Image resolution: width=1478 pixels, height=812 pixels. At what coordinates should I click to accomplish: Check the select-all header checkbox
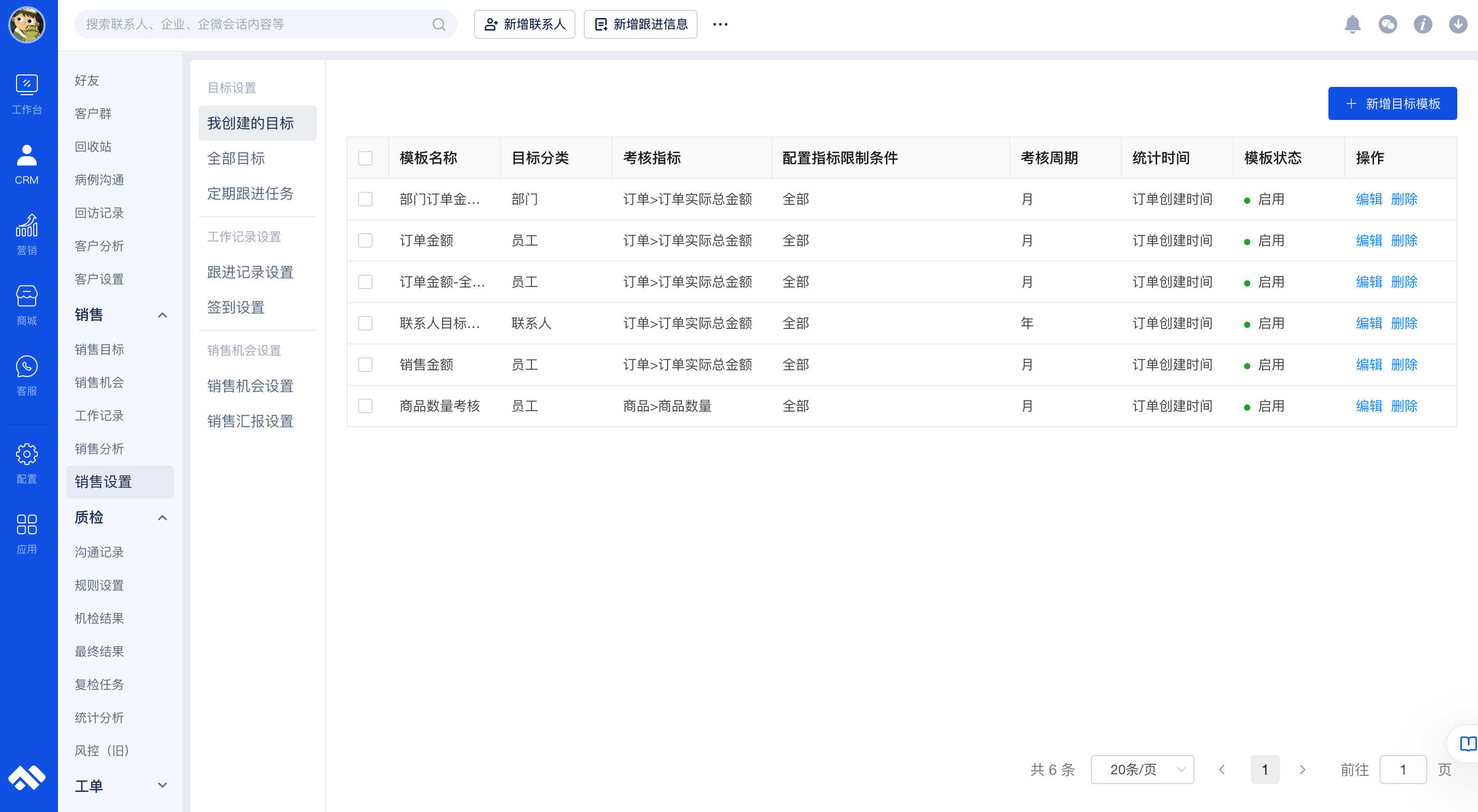pos(365,158)
